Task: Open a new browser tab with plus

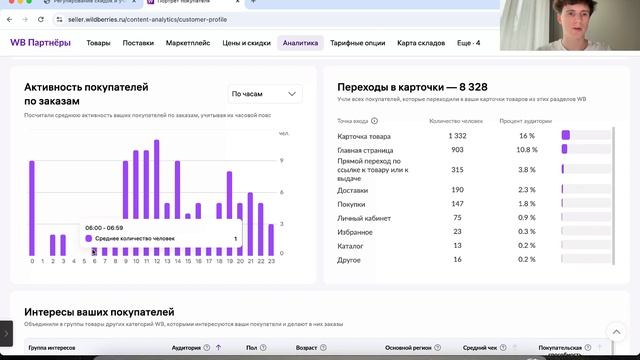Action: coord(253,2)
